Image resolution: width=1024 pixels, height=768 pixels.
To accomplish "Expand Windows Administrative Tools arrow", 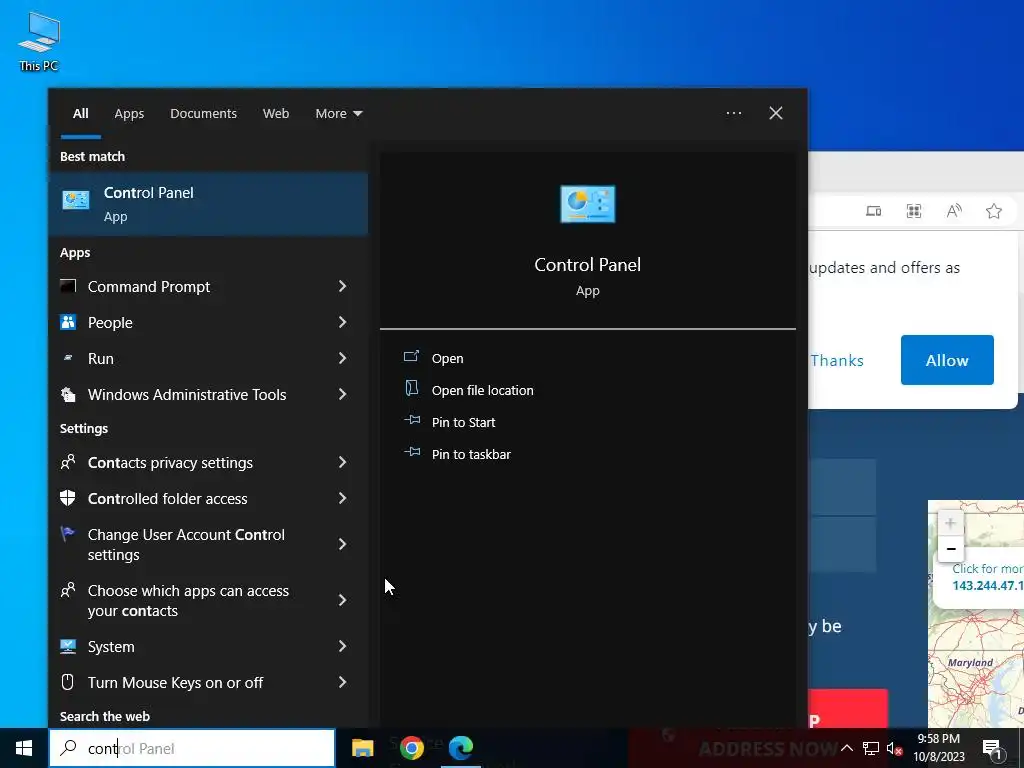I will click(x=342, y=394).
